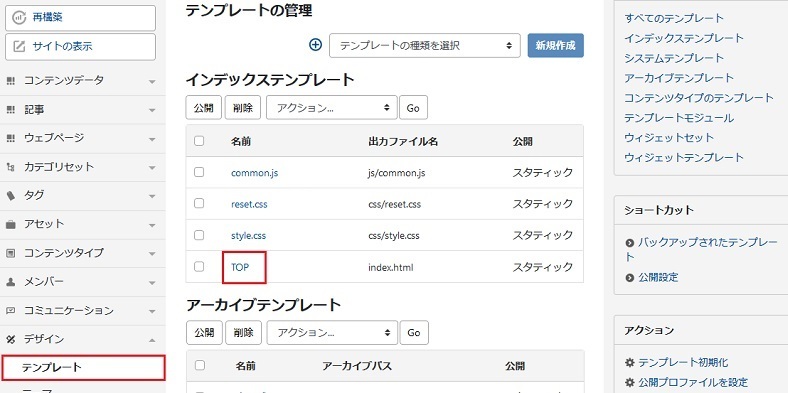The width and height of the screenshot is (788, 393).
Task: Toggle the select-all checkbox in index template header
Action: (x=199, y=141)
